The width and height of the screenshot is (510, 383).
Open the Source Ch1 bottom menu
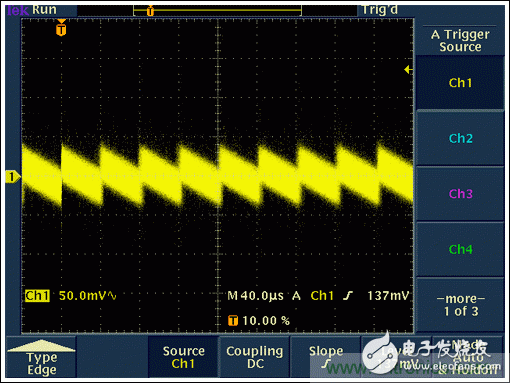(183, 357)
